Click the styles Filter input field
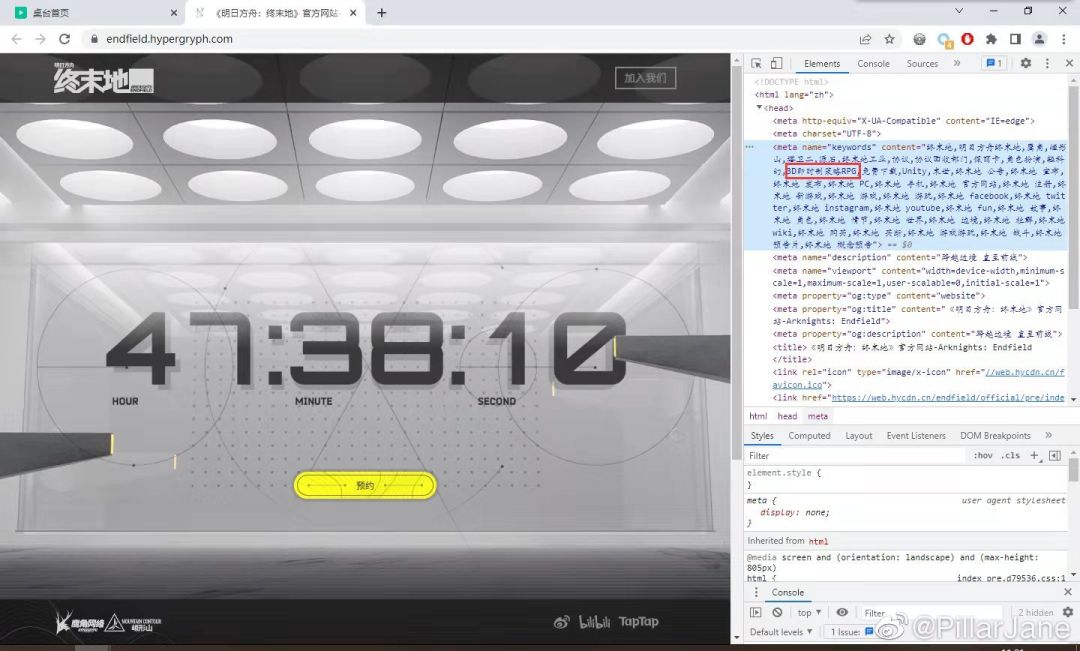Image resolution: width=1080 pixels, height=651 pixels. point(855,455)
